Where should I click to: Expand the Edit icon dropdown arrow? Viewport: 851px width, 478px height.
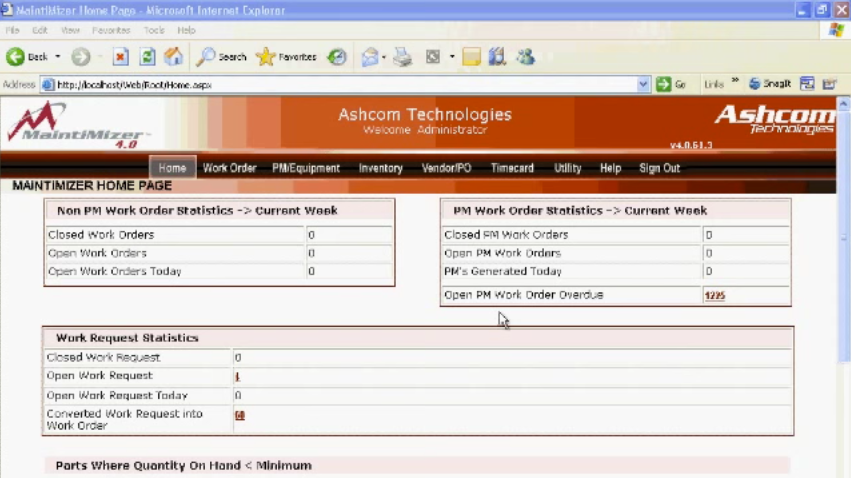click(x=452, y=56)
